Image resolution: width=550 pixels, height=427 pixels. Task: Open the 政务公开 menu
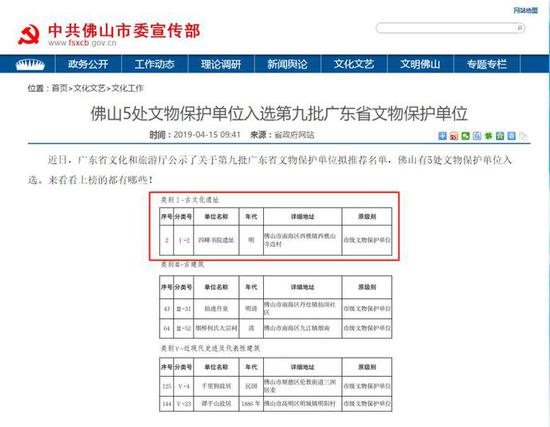(88, 64)
